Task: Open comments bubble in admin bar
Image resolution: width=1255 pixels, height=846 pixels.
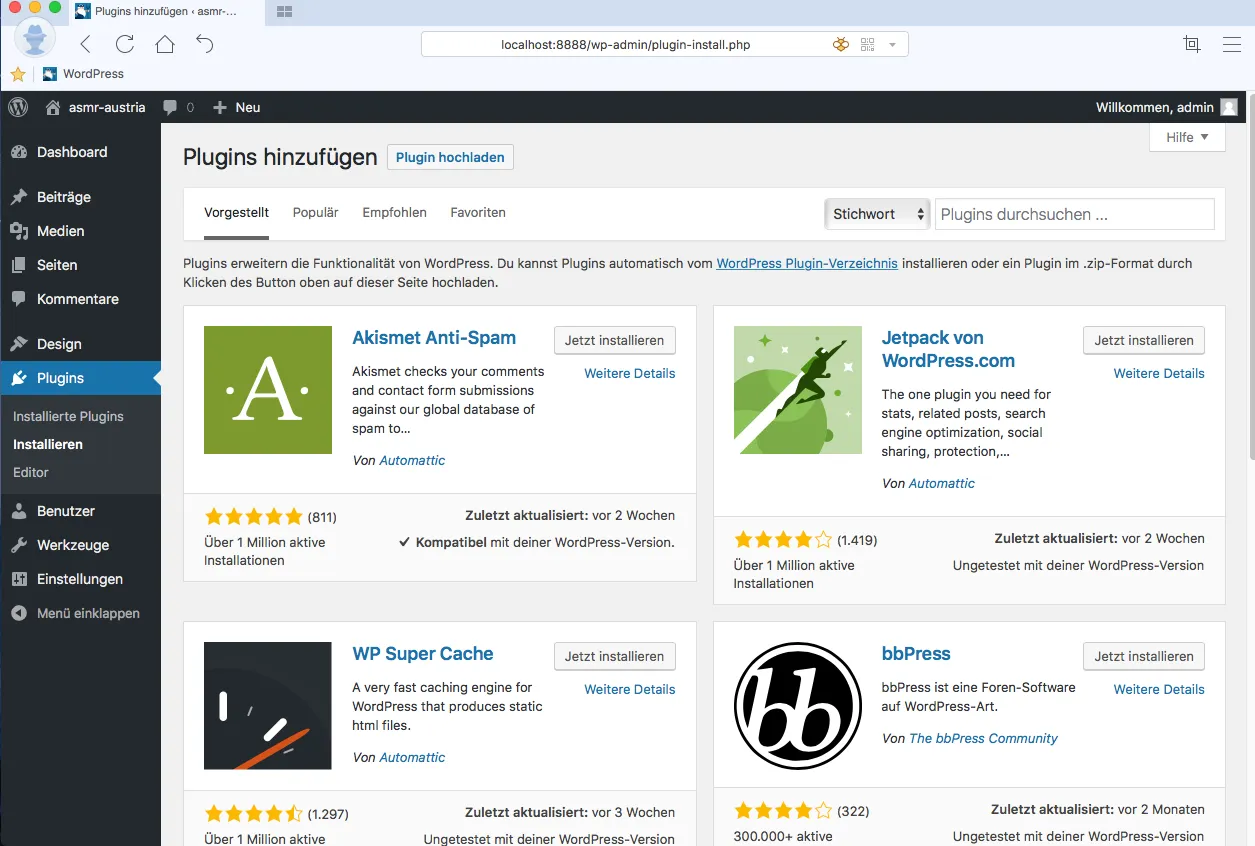Action: [x=178, y=107]
